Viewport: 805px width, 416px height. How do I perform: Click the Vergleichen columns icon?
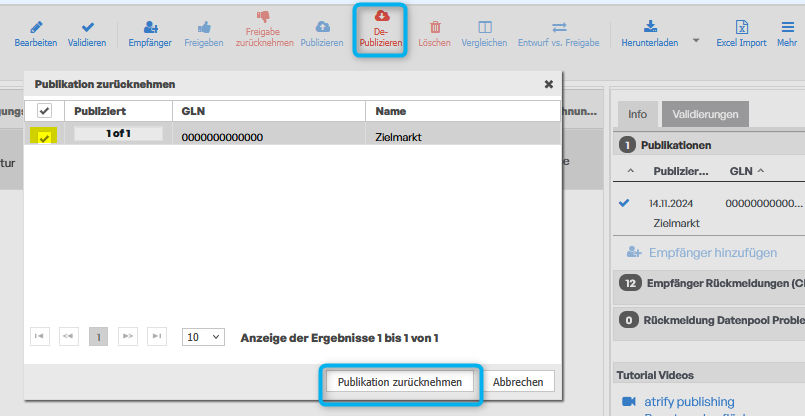point(485,27)
